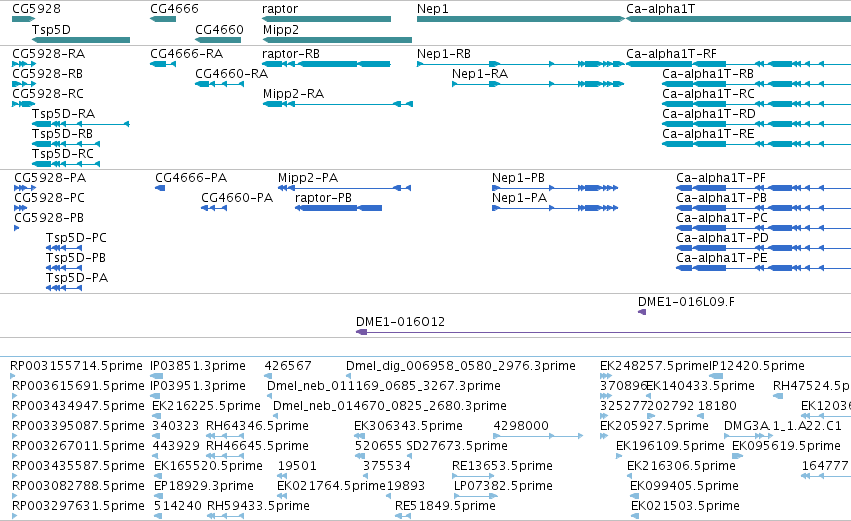Click the Mipp2 gene label
Viewport: 851px width, 521px height.
click(x=281, y=29)
